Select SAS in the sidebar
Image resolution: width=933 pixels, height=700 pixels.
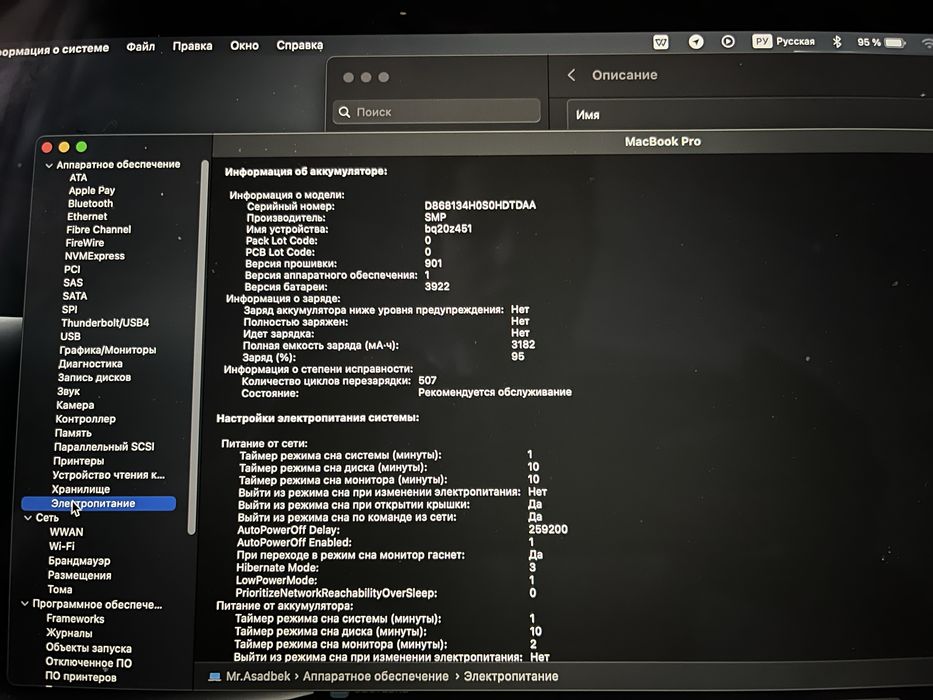tap(73, 283)
